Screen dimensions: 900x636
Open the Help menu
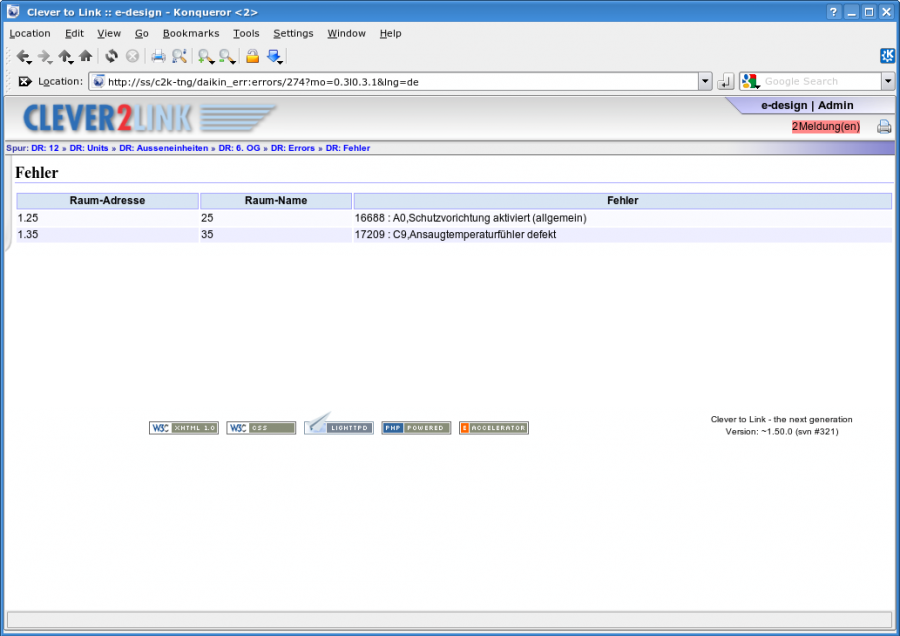(390, 33)
